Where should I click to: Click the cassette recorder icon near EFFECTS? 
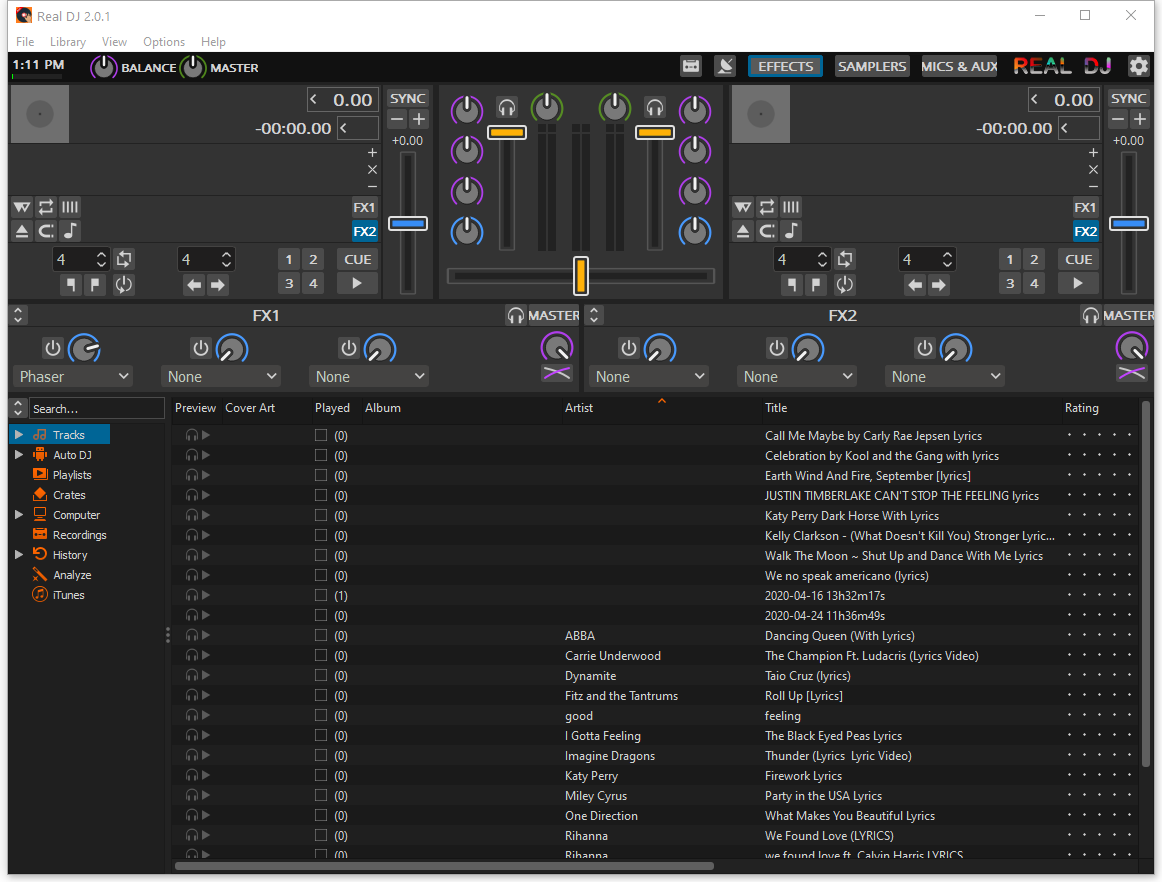click(690, 66)
